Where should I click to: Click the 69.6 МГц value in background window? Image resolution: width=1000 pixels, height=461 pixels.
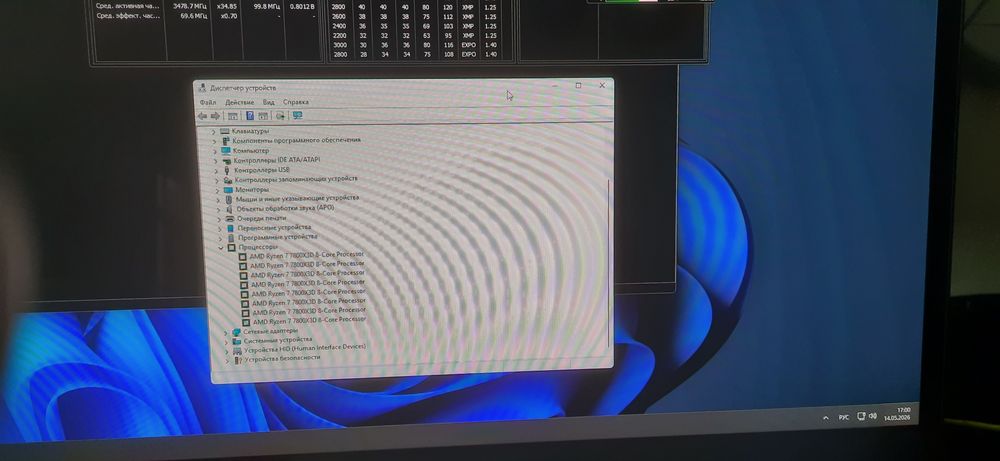195,15
